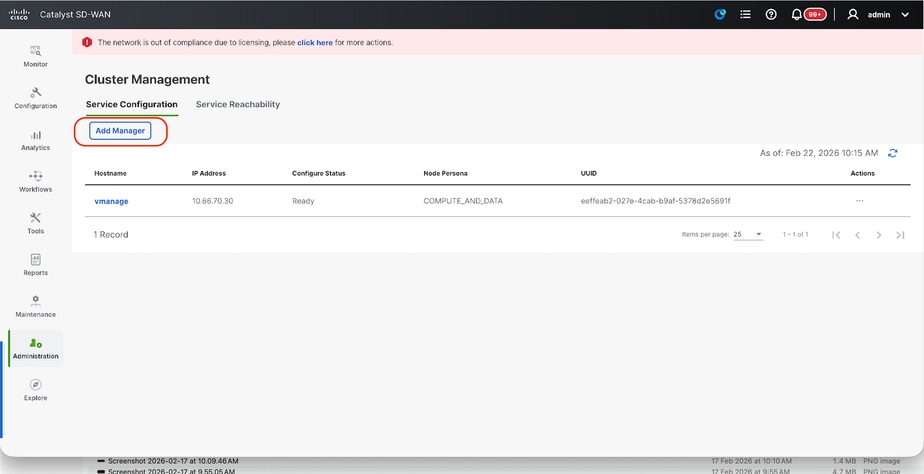Screen dimensions: 924x474
Task: Go to previous page of records
Action: pyautogui.click(x=857, y=235)
